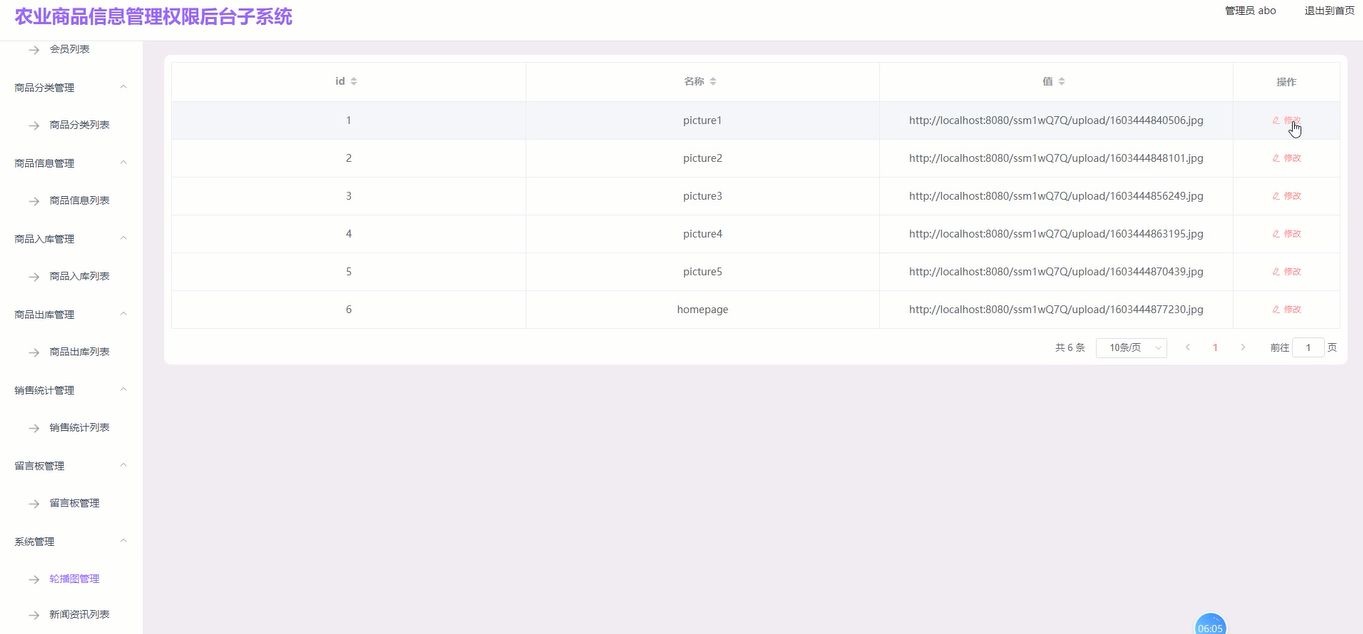Collapse the 销售统计管理 menu group

[124, 390]
